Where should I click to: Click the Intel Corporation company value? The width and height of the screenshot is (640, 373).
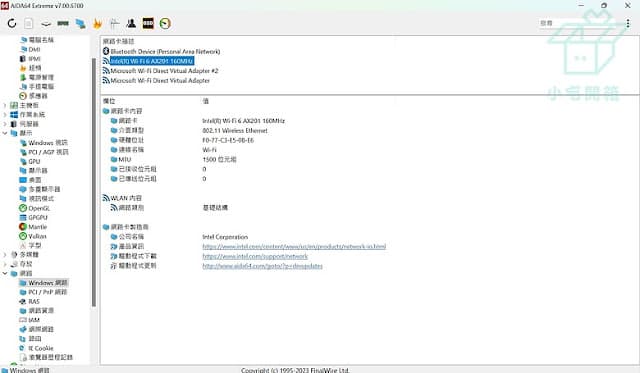(x=225, y=237)
